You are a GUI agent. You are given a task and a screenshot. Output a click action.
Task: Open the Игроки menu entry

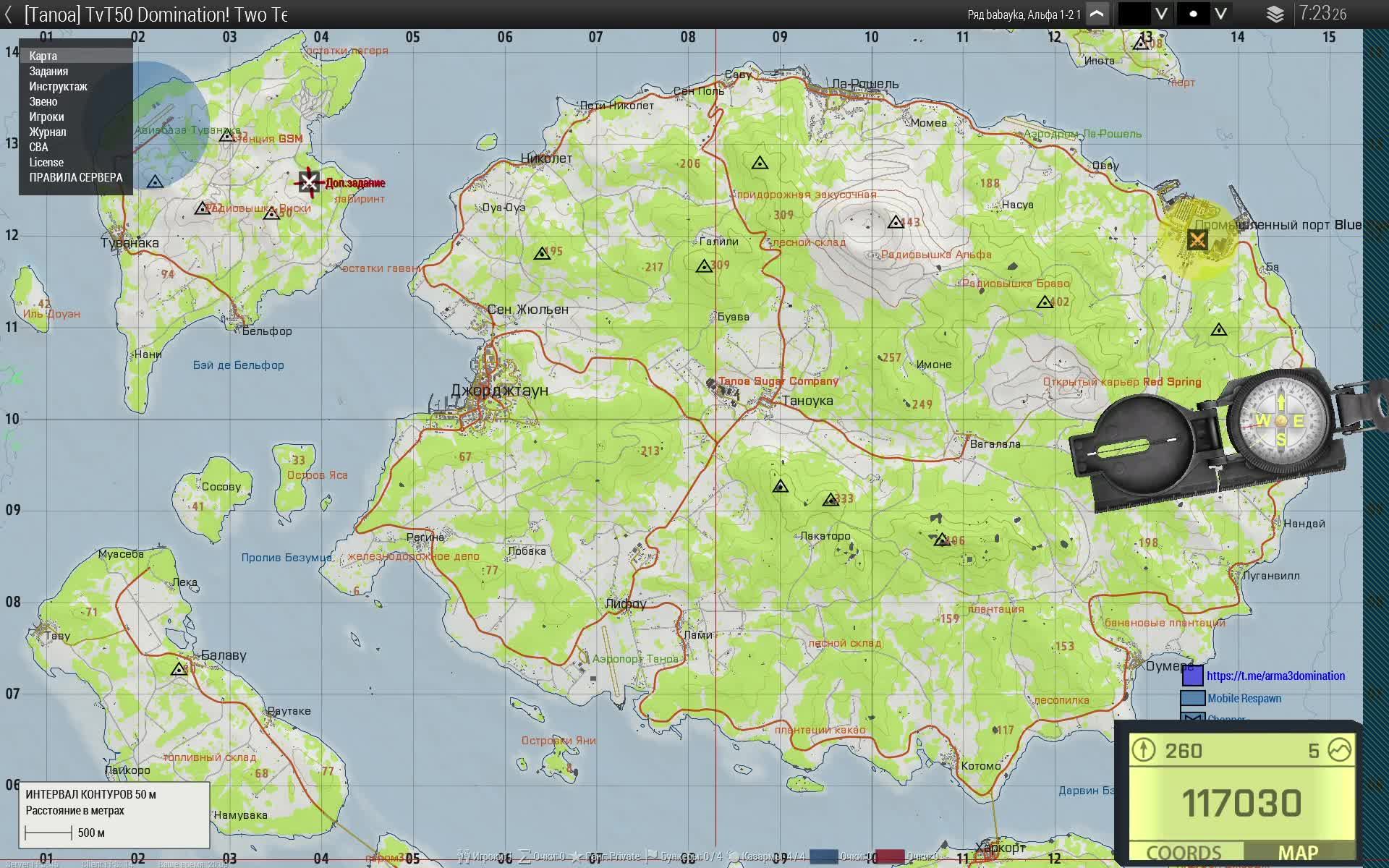pos(46,116)
